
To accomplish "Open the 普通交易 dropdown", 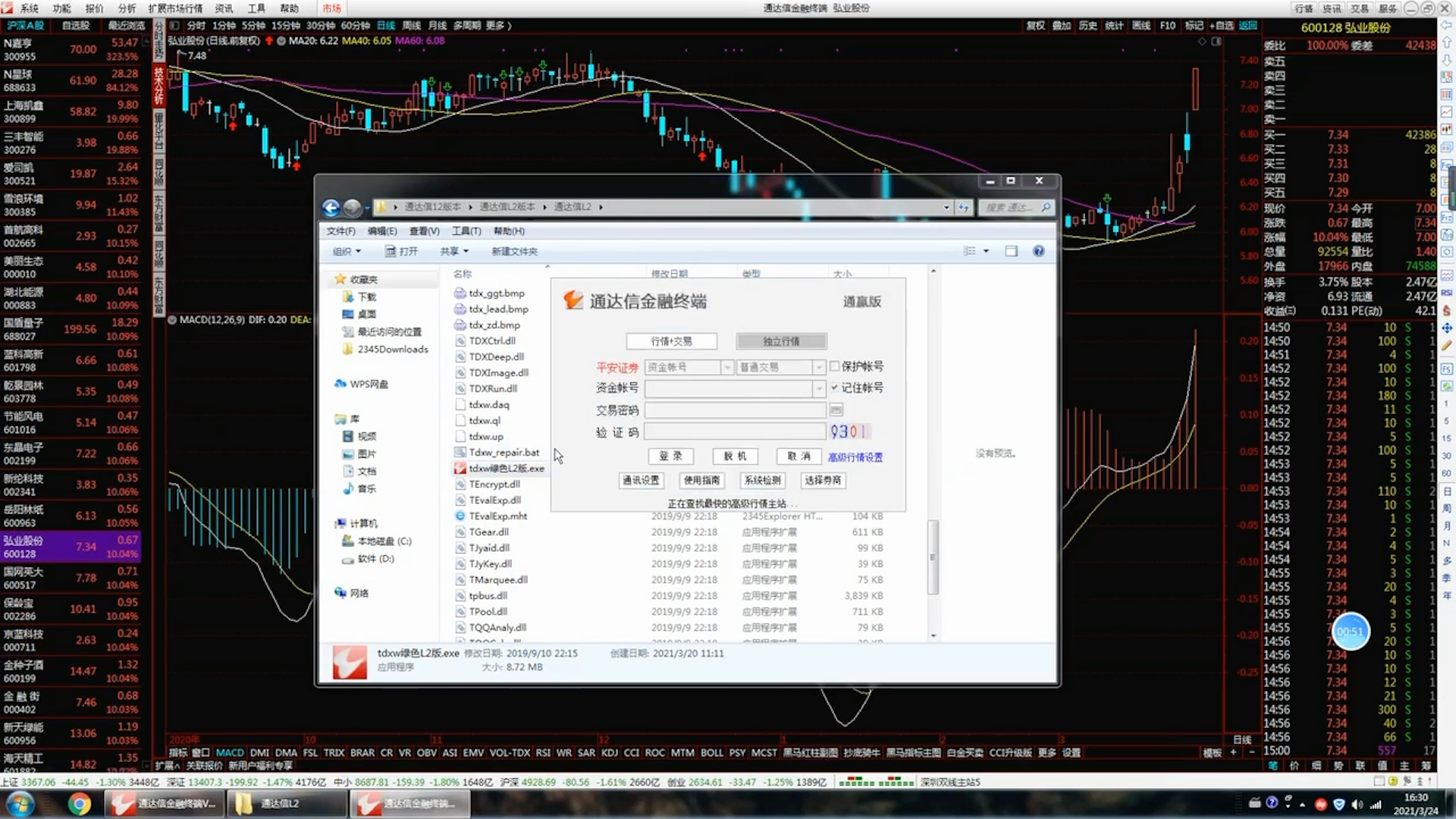I will pyautogui.click(x=818, y=367).
